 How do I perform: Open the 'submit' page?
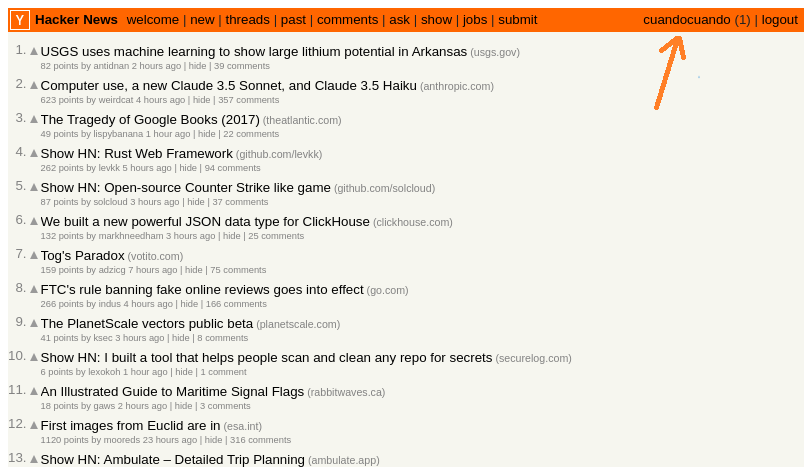tap(517, 20)
